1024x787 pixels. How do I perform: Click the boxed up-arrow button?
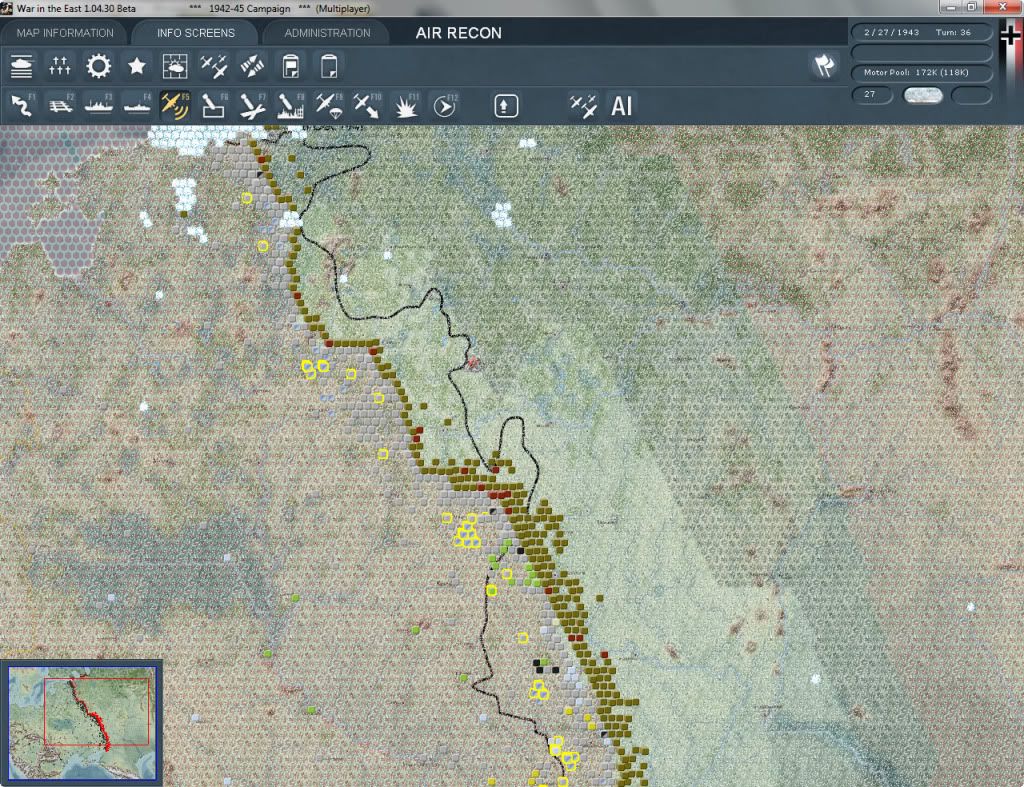pyautogui.click(x=506, y=106)
